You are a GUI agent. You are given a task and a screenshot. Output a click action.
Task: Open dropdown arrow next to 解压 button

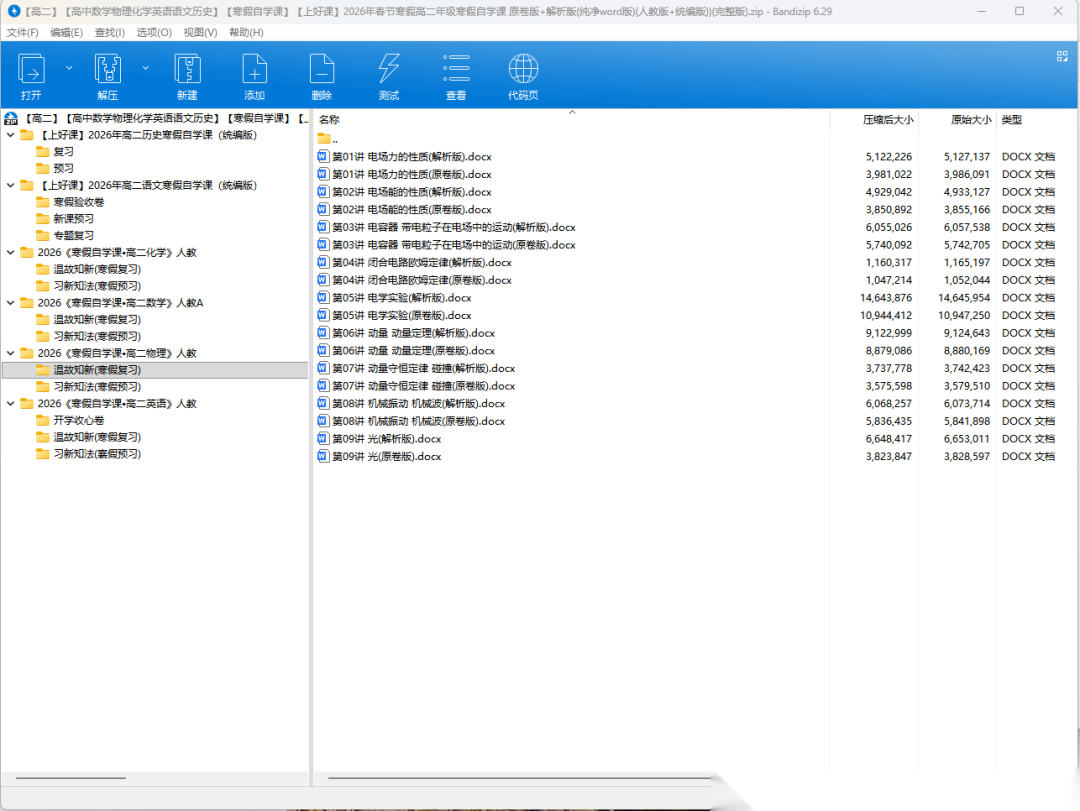pyautogui.click(x=146, y=68)
